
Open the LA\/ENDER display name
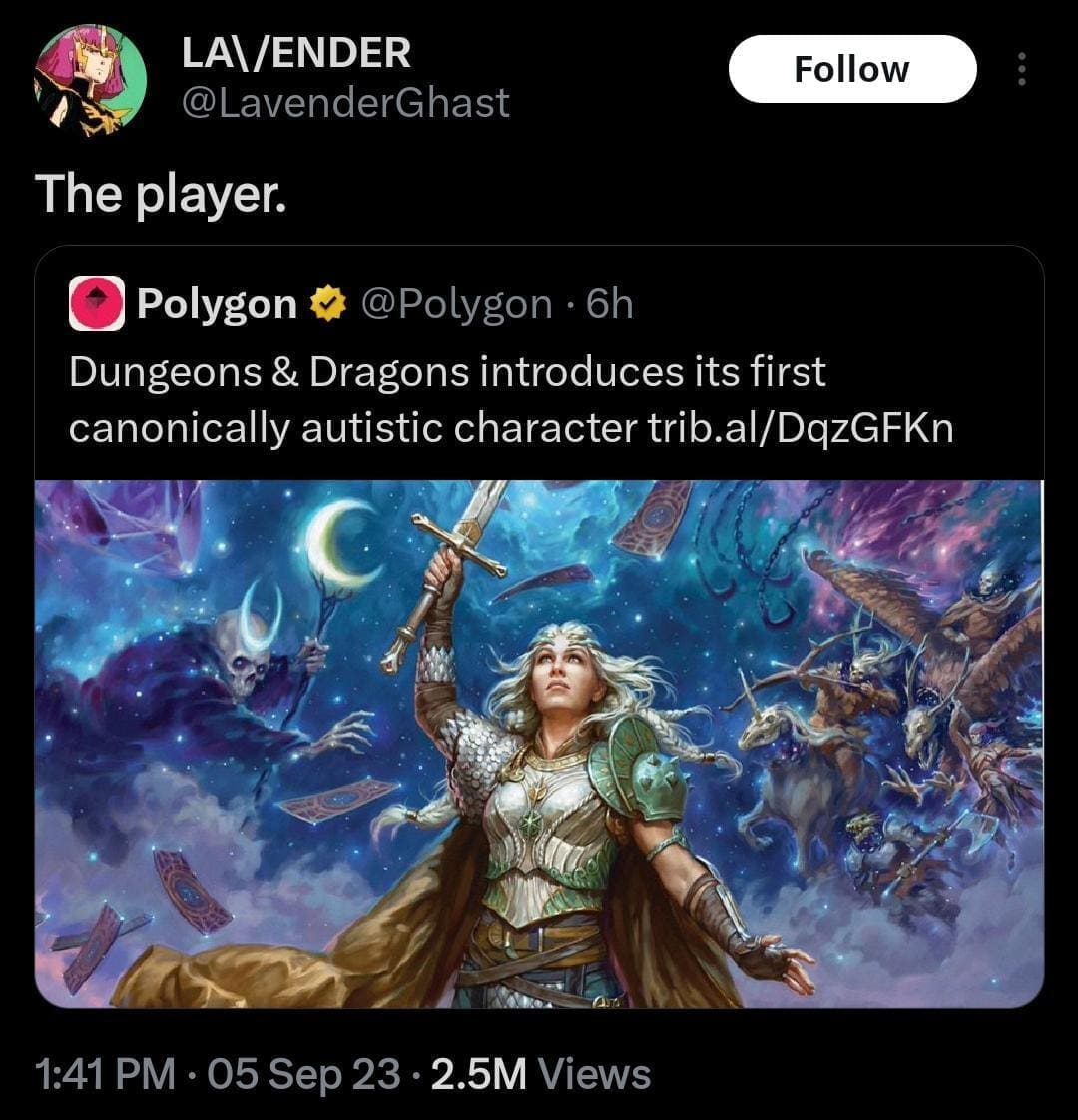click(x=296, y=52)
